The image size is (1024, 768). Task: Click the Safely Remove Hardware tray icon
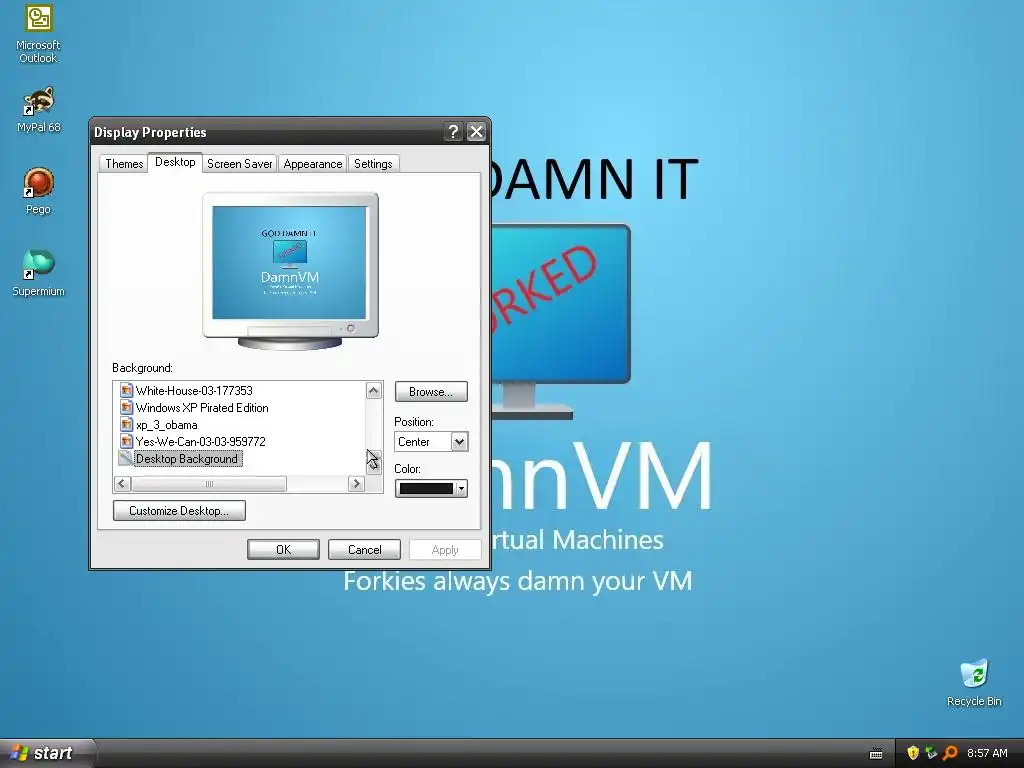coord(931,753)
